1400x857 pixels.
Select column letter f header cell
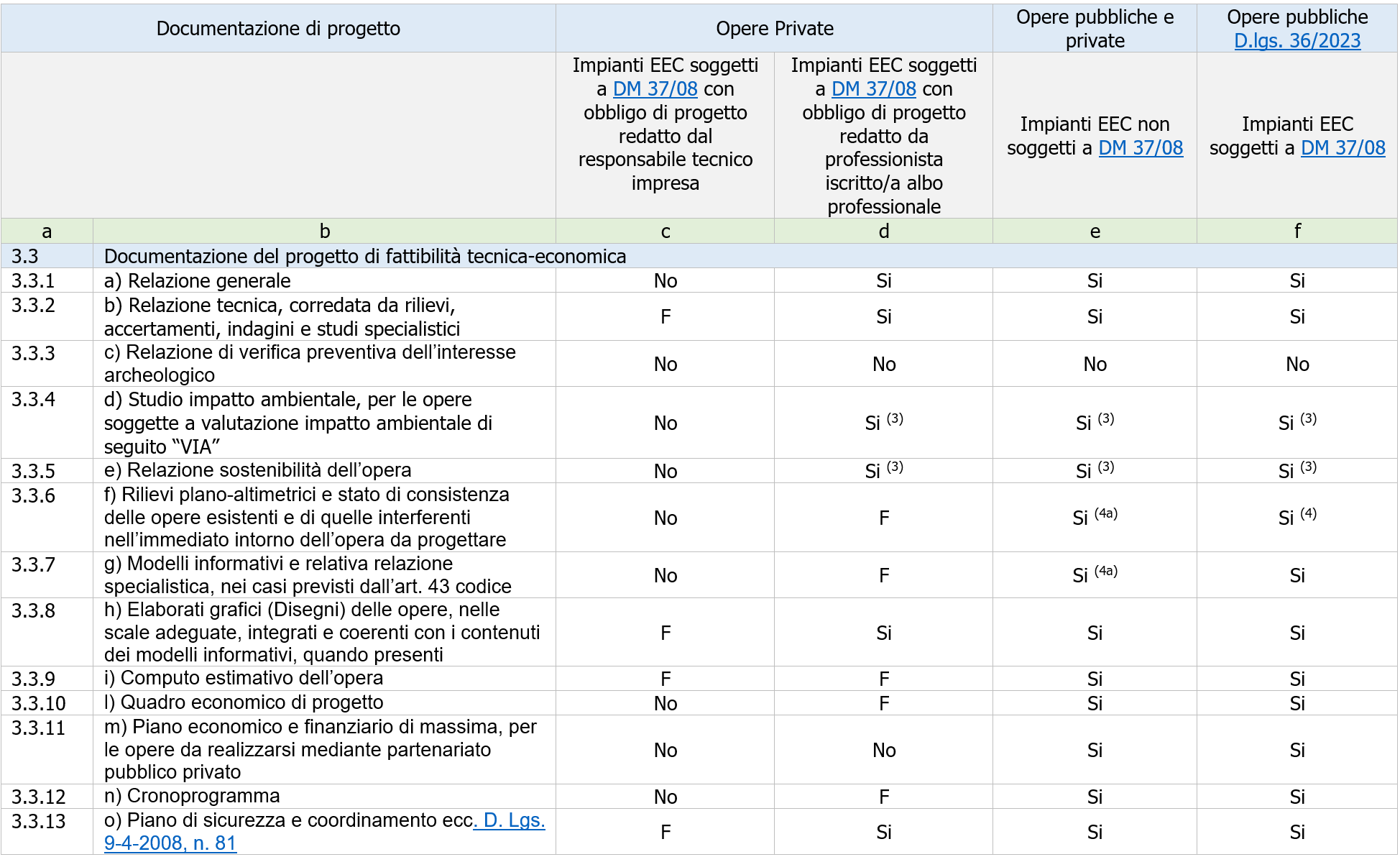coord(1297,231)
